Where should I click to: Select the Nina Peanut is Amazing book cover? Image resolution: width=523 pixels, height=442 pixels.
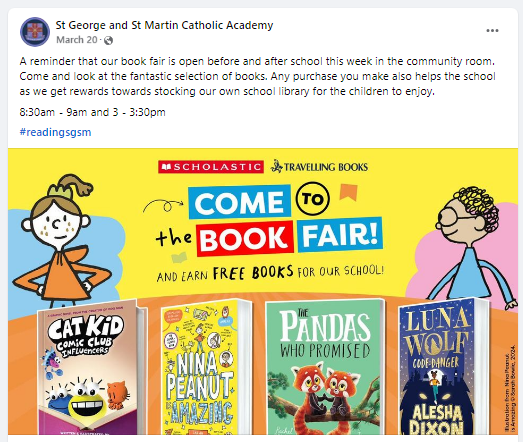(204, 368)
